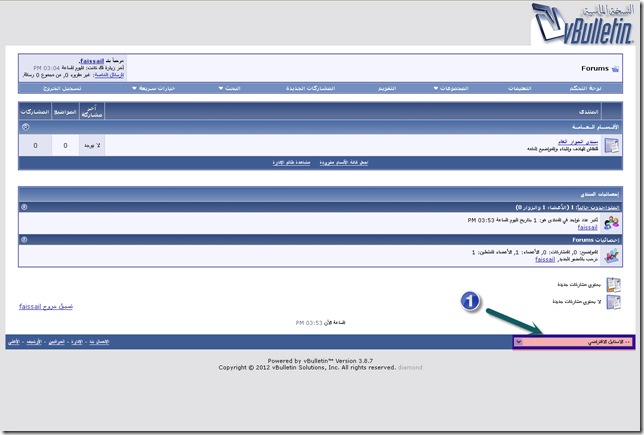The image size is (644, 435).
Task: Click the 'لا يوجد' last post cell
Action: point(92,145)
